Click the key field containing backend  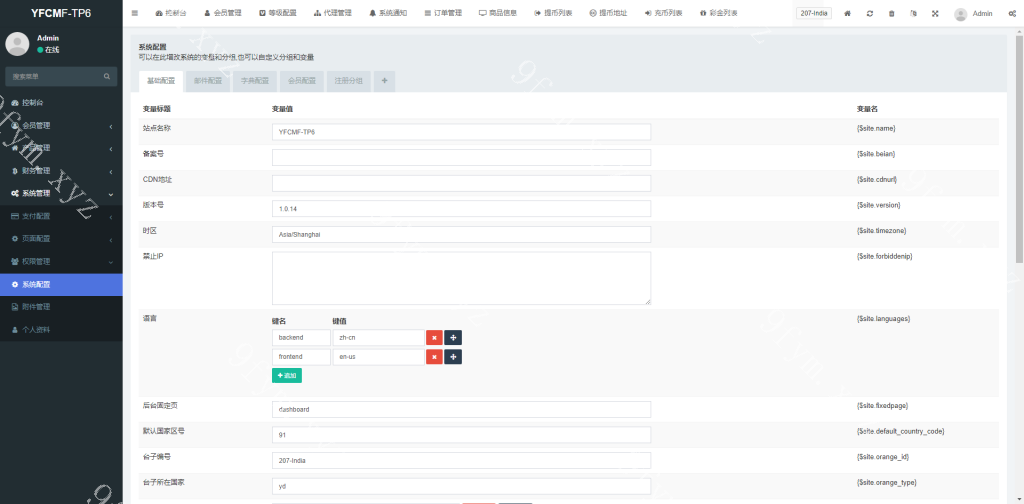pyautogui.click(x=302, y=338)
